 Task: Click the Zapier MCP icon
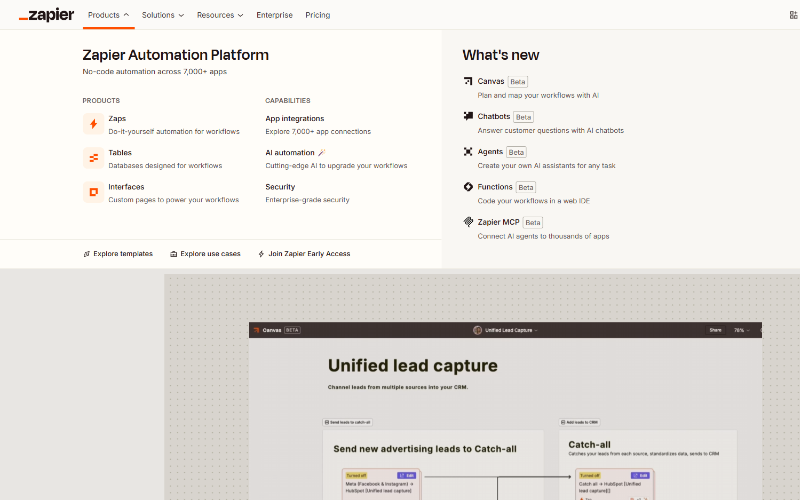(x=468, y=222)
